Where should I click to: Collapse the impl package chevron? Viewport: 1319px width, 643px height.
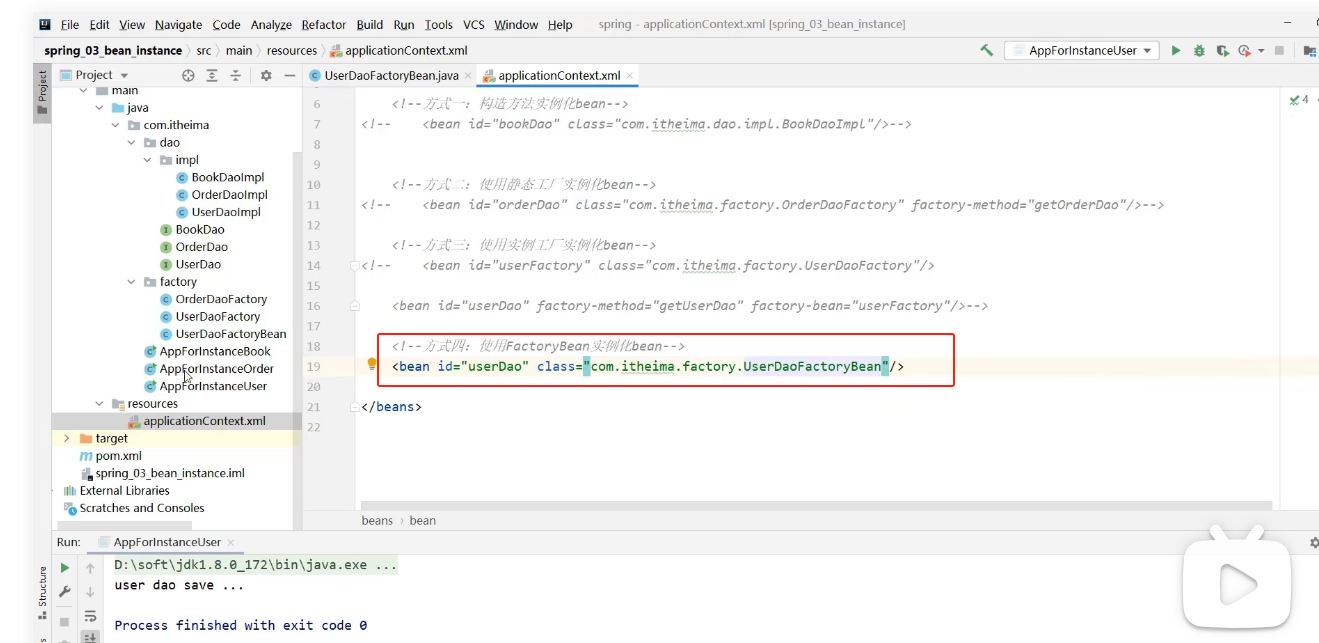pos(148,160)
